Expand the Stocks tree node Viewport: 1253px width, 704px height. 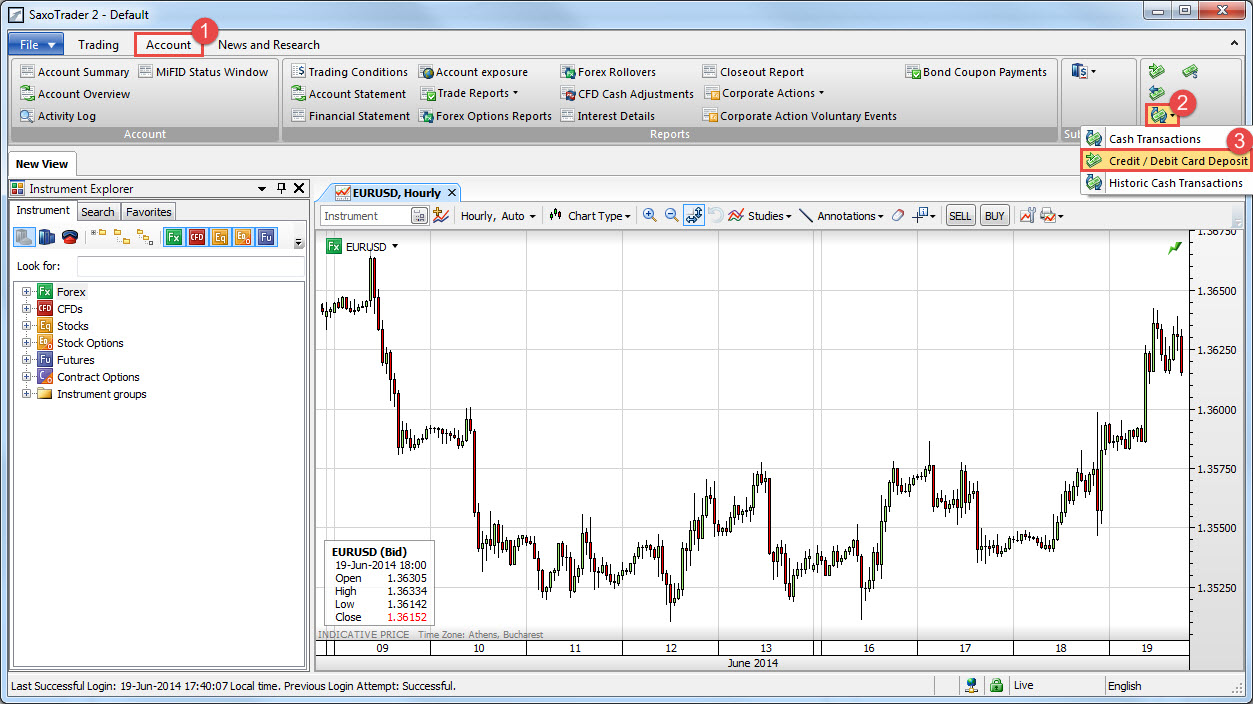(x=27, y=326)
